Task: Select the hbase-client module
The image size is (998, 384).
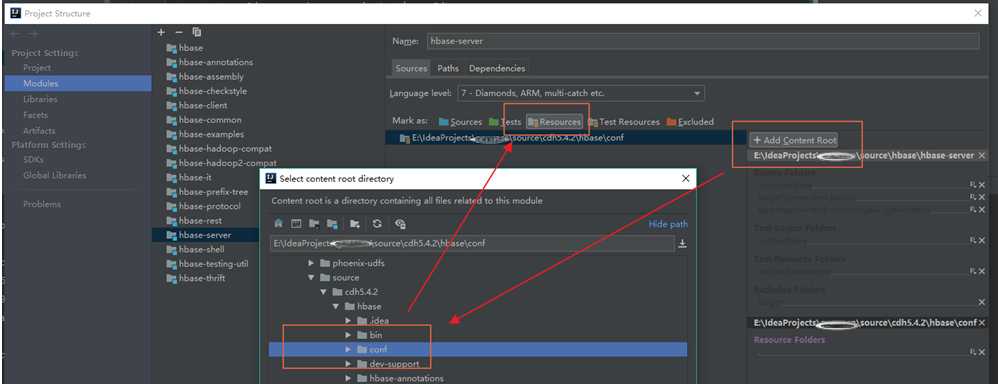Action: coord(197,105)
